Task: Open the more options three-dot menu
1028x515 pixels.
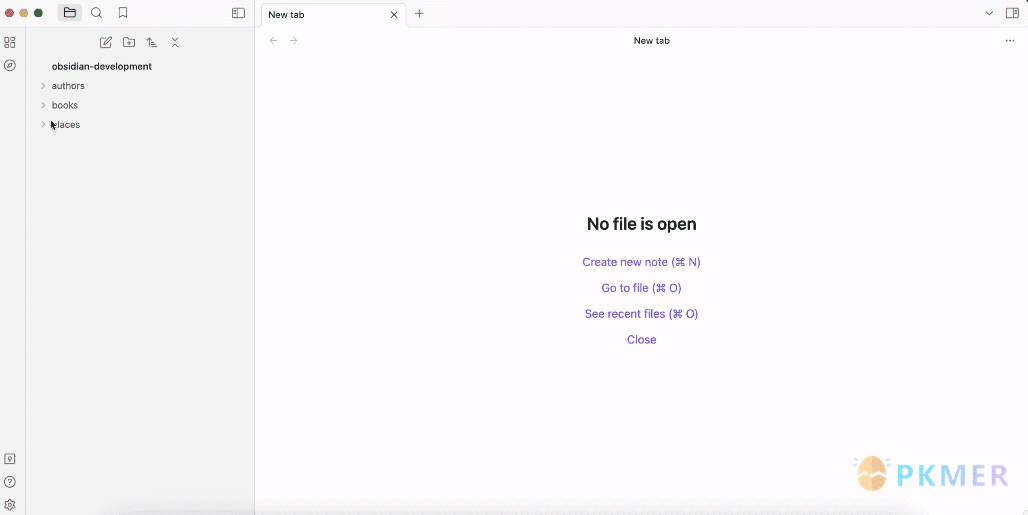Action: (1010, 41)
